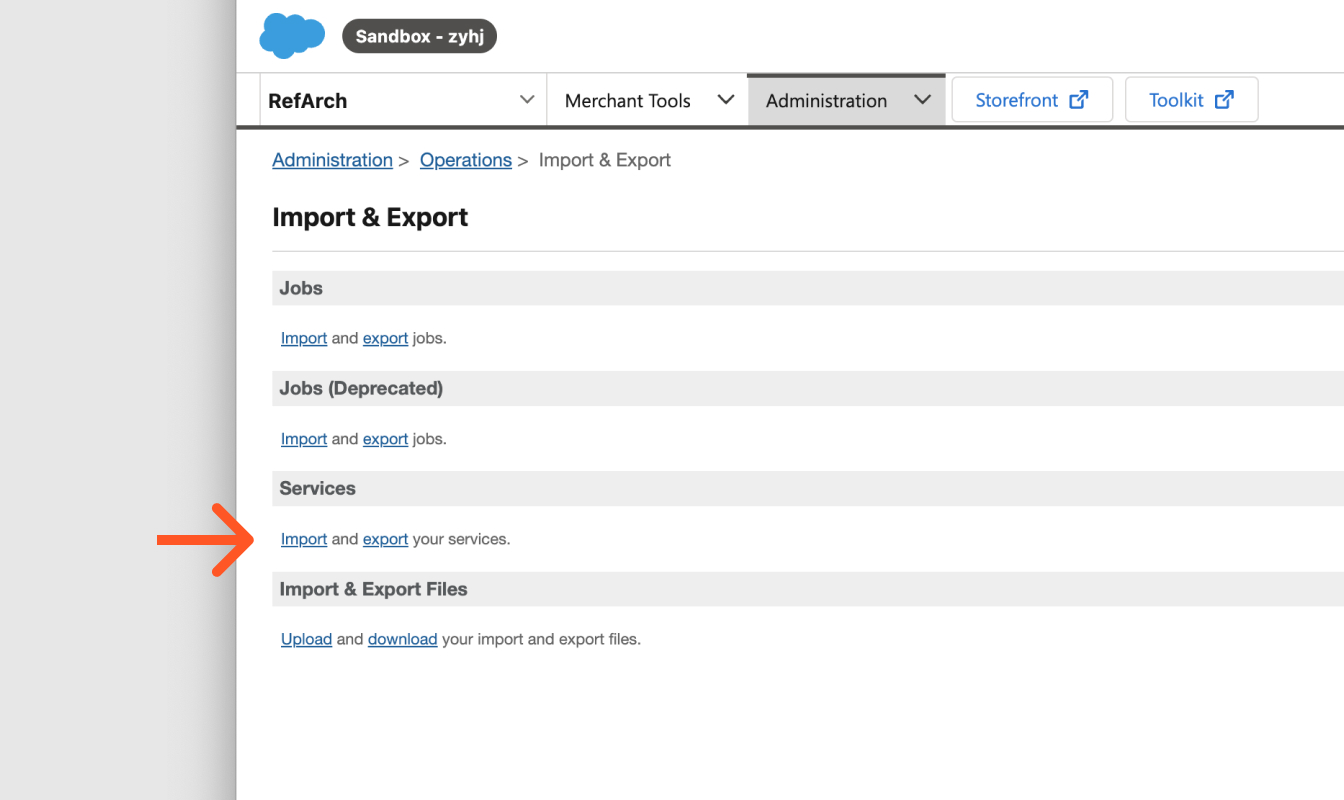Open download link for export files

[402, 639]
